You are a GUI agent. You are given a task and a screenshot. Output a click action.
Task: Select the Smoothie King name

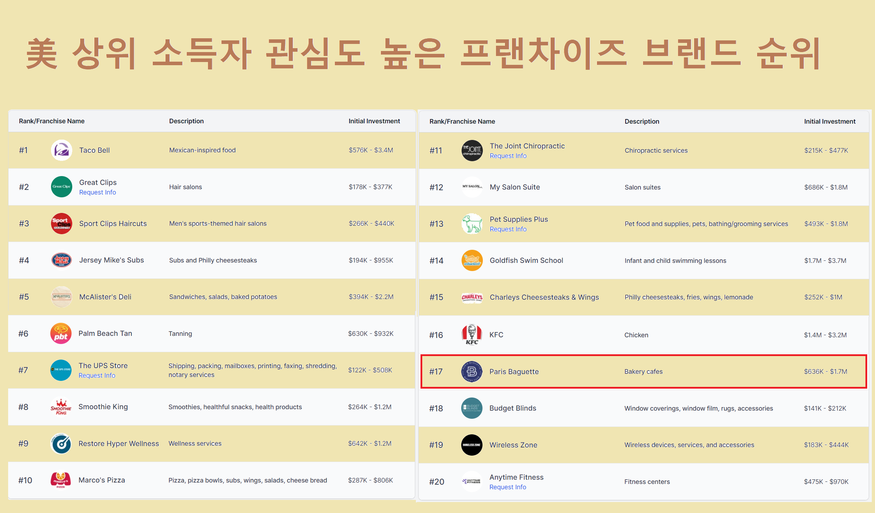point(103,407)
